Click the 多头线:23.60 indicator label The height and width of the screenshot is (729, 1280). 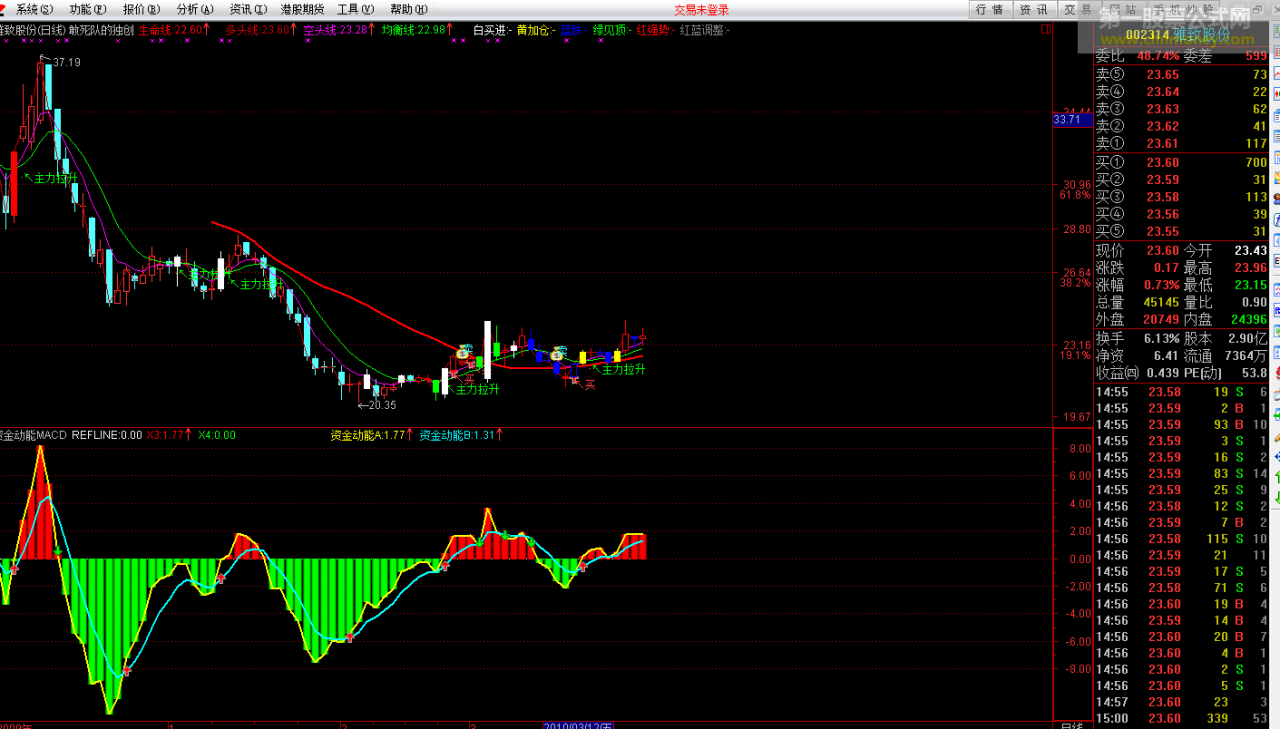click(x=260, y=30)
